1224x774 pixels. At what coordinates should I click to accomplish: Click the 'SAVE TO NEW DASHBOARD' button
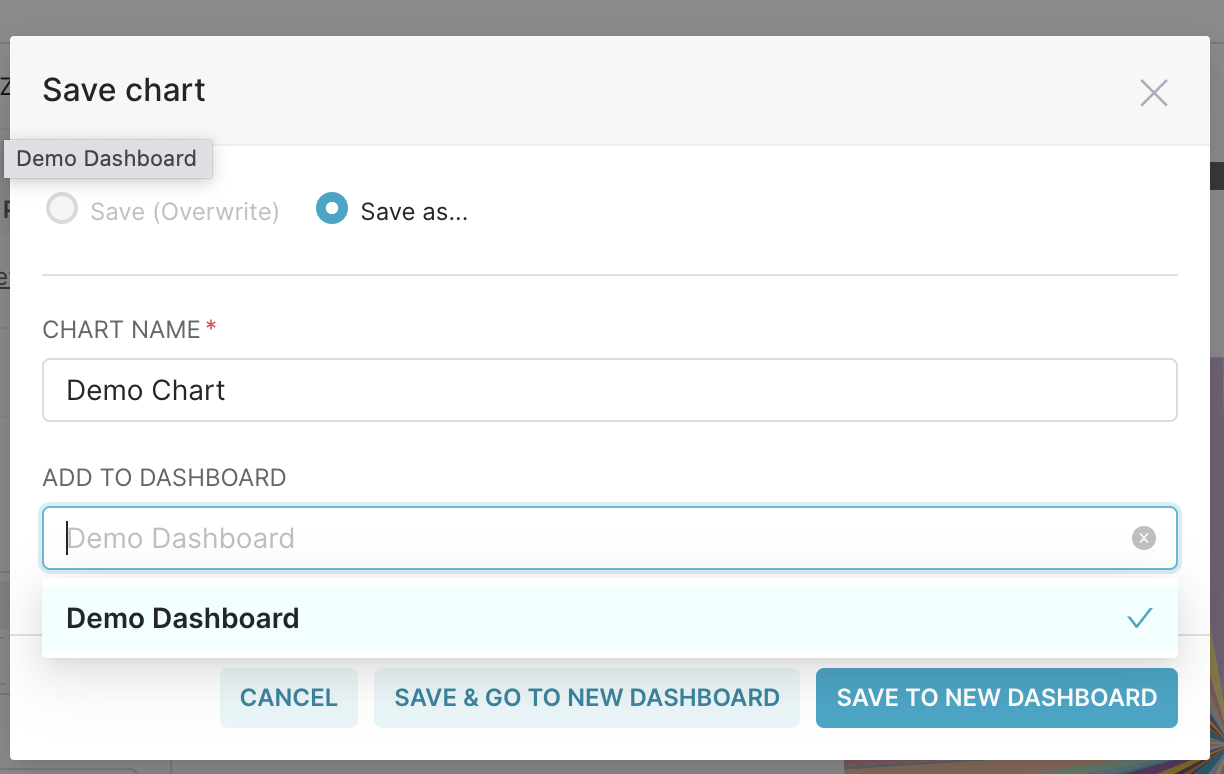pyautogui.click(x=995, y=697)
